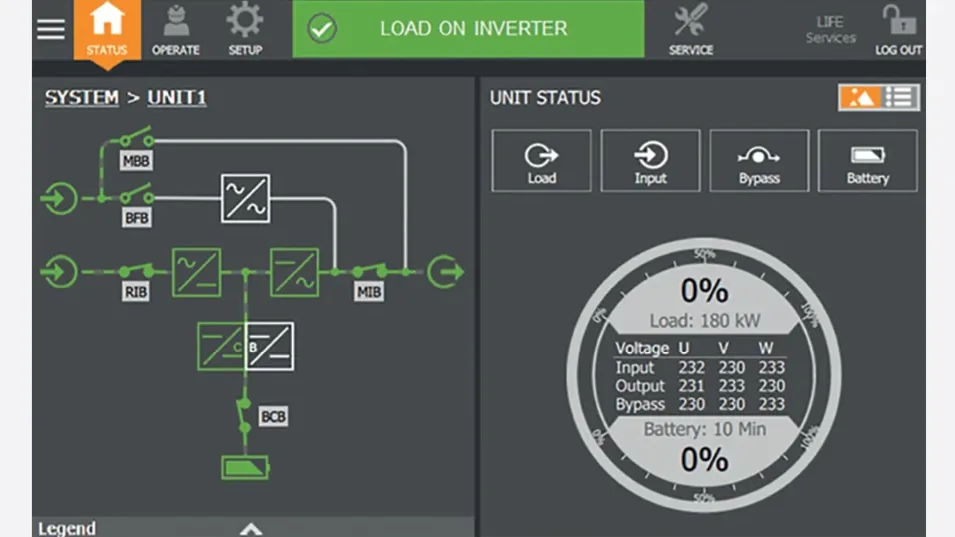Open LIFE Services
Image resolution: width=955 pixels, height=537 pixels.
830,30
